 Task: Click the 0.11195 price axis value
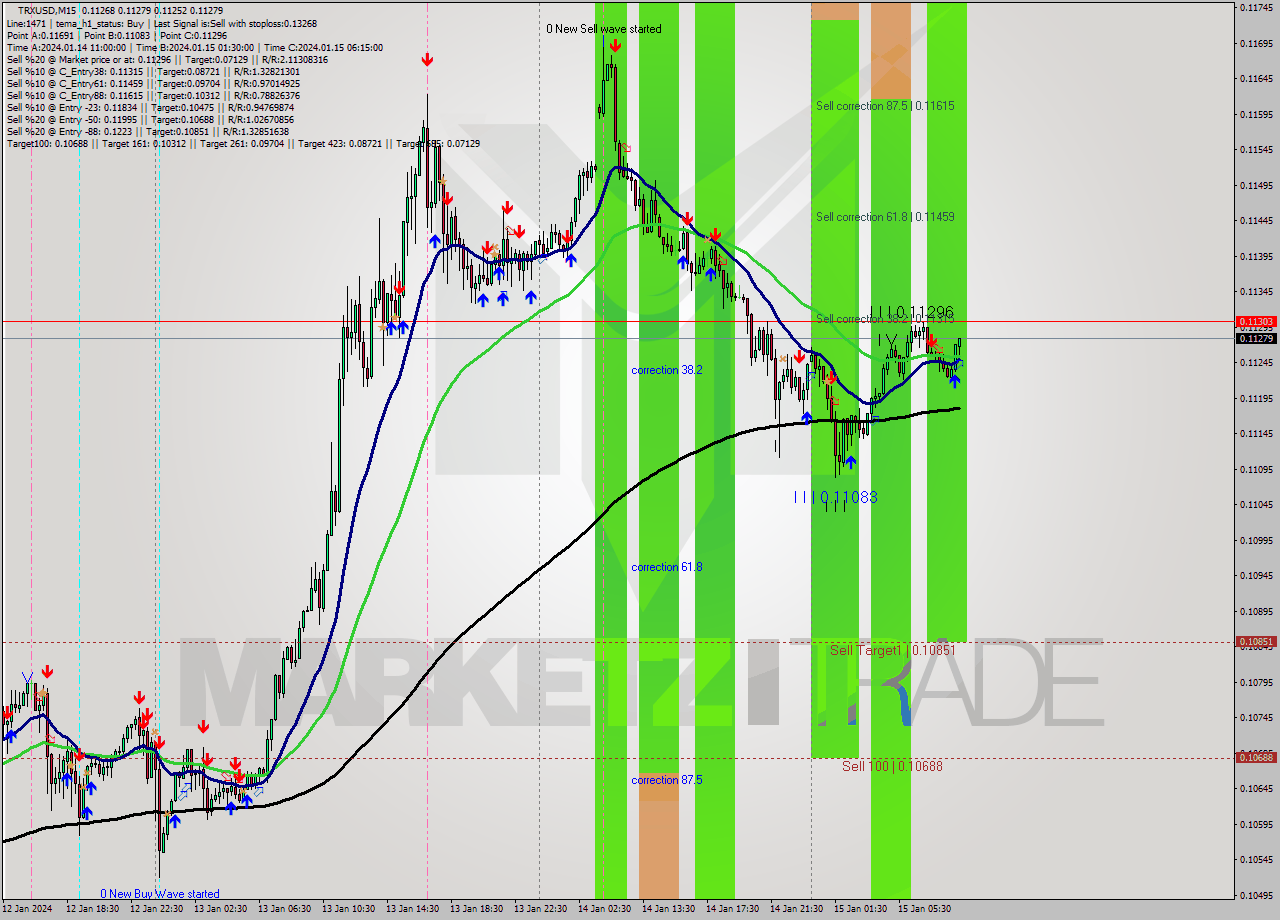(x=1256, y=398)
